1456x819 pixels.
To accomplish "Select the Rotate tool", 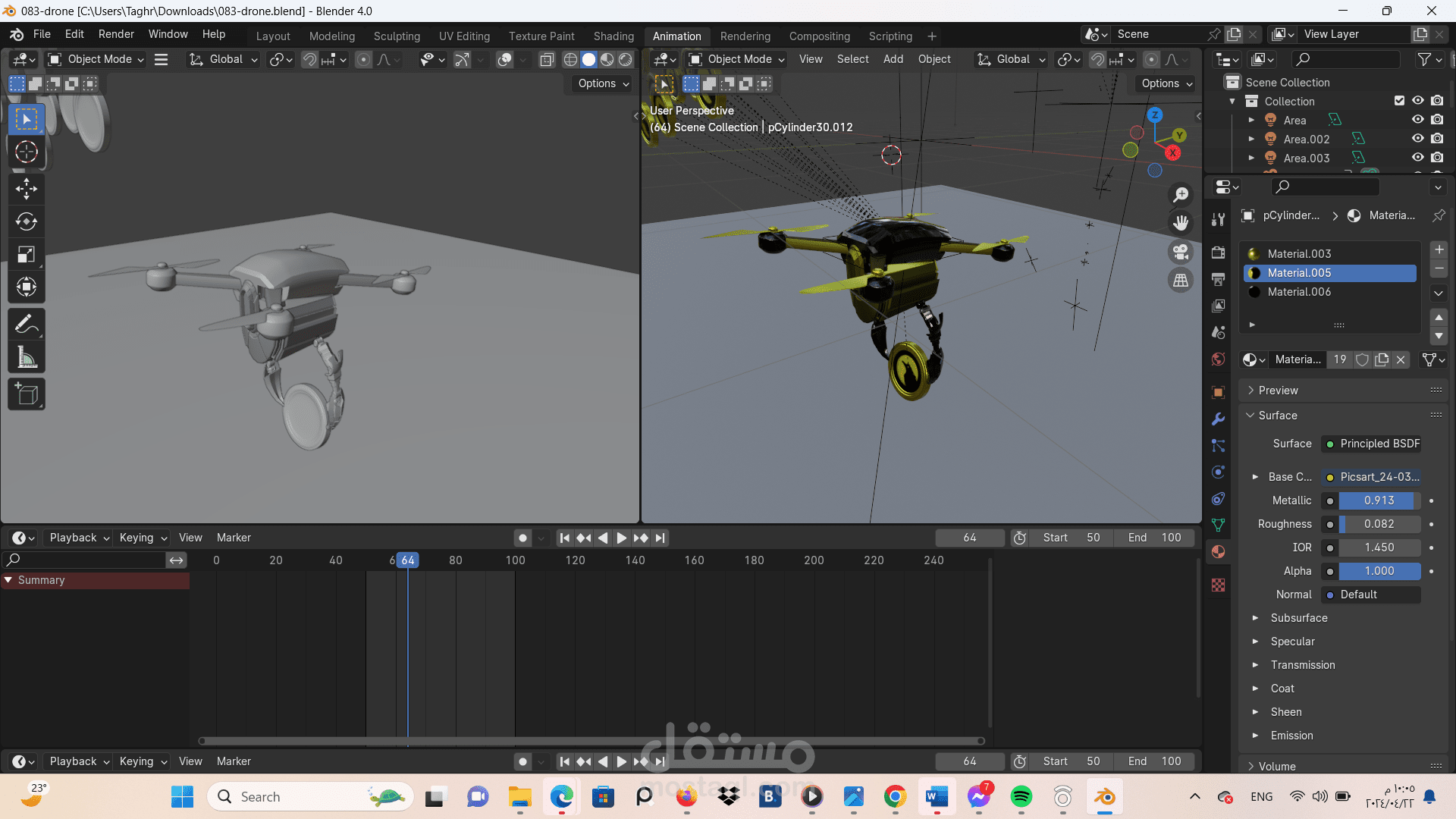I will (27, 221).
